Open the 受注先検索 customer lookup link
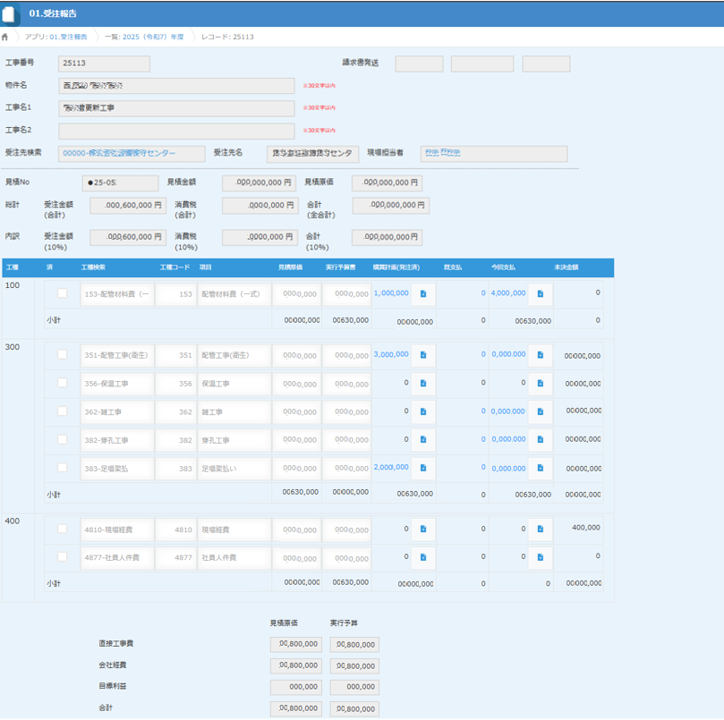This screenshot has width=724, height=720. (x=118, y=154)
